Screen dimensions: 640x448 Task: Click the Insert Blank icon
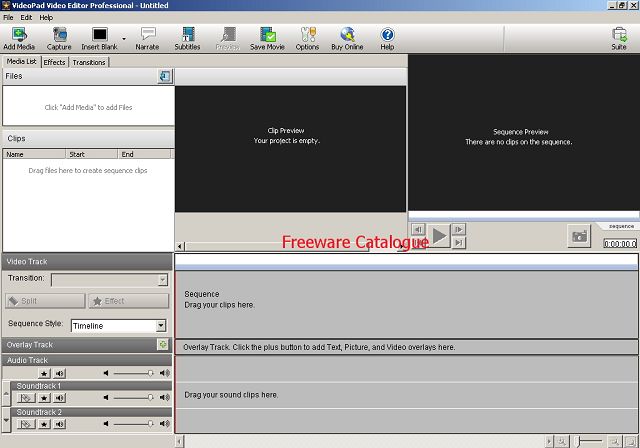click(99, 38)
